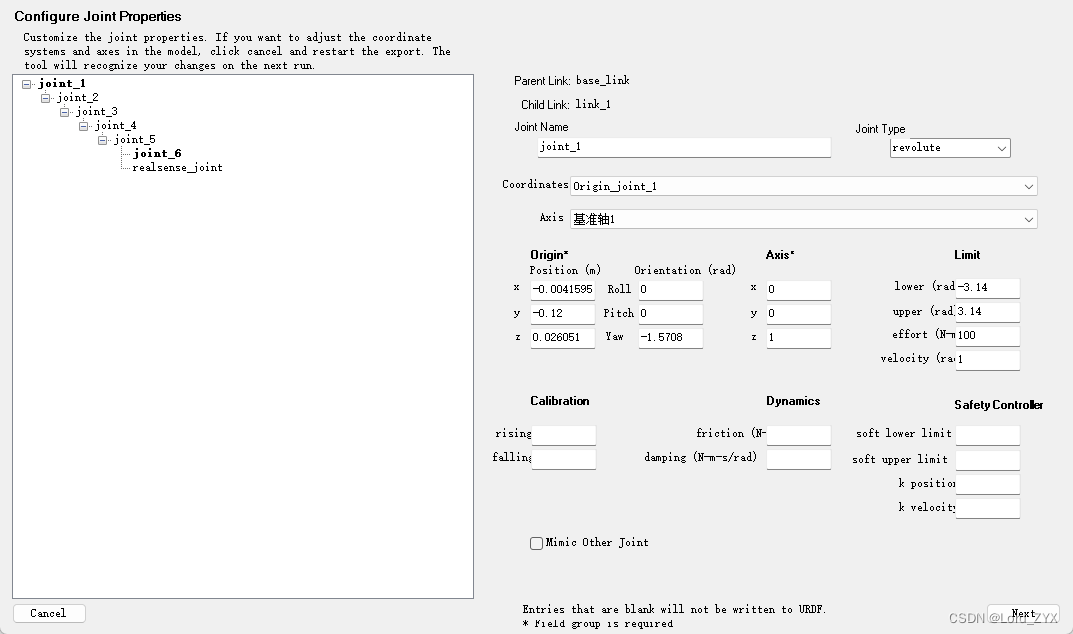Edit the lower limit field
The height and width of the screenshot is (634, 1073).
(x=987, y=288)
